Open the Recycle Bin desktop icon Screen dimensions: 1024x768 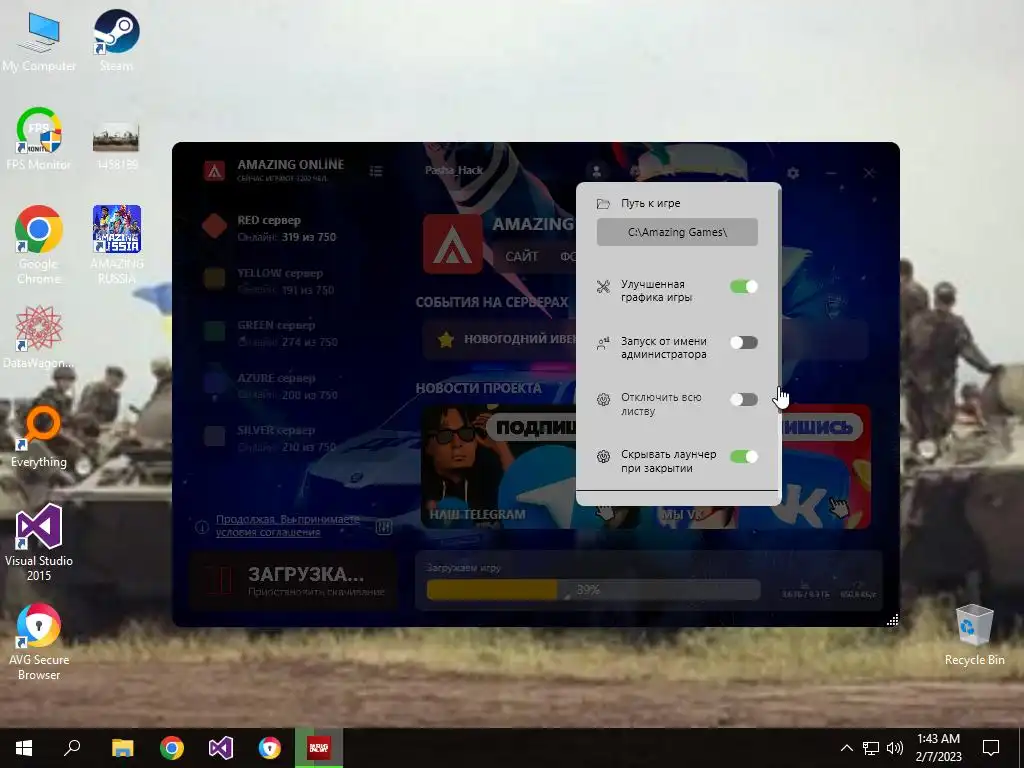tap(974, 635)
